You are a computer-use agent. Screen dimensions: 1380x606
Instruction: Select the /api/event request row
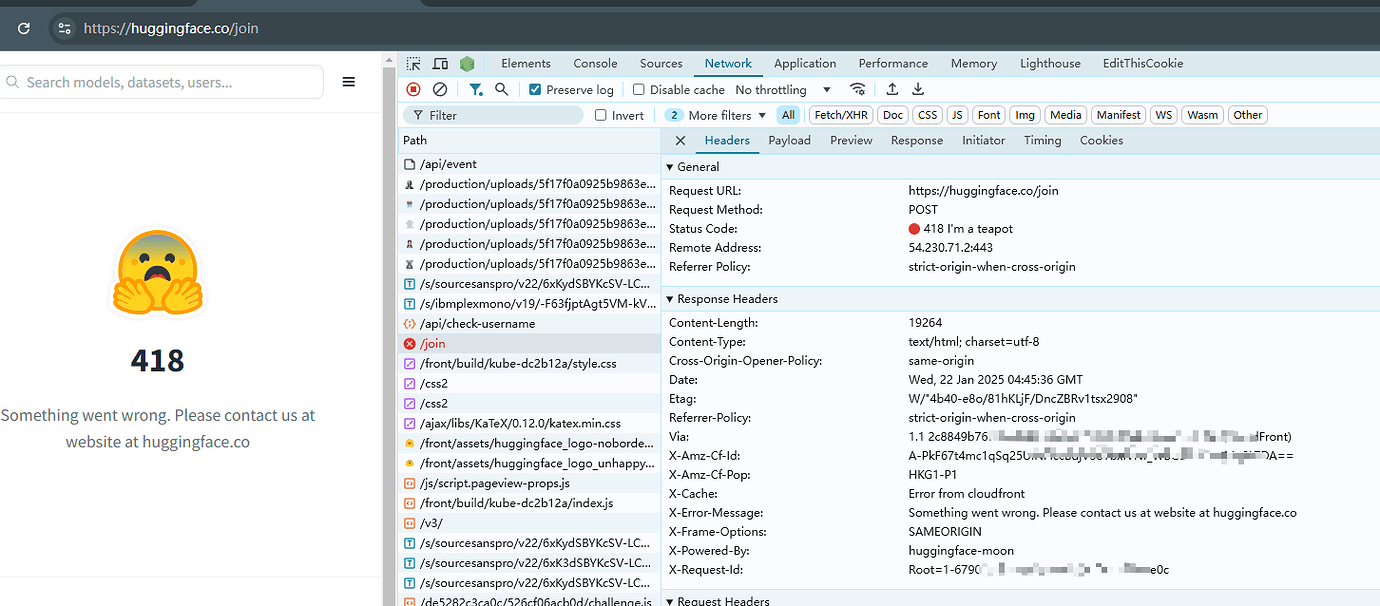pos(530,164)
